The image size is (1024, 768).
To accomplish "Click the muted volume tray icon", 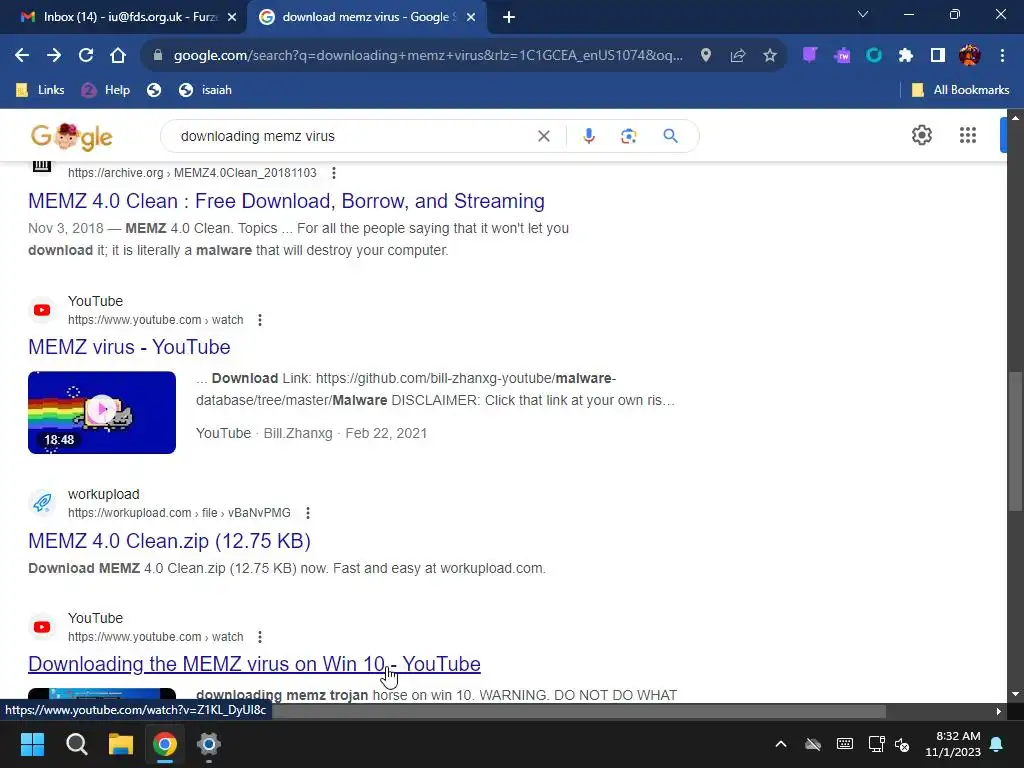I will (902, 744).
